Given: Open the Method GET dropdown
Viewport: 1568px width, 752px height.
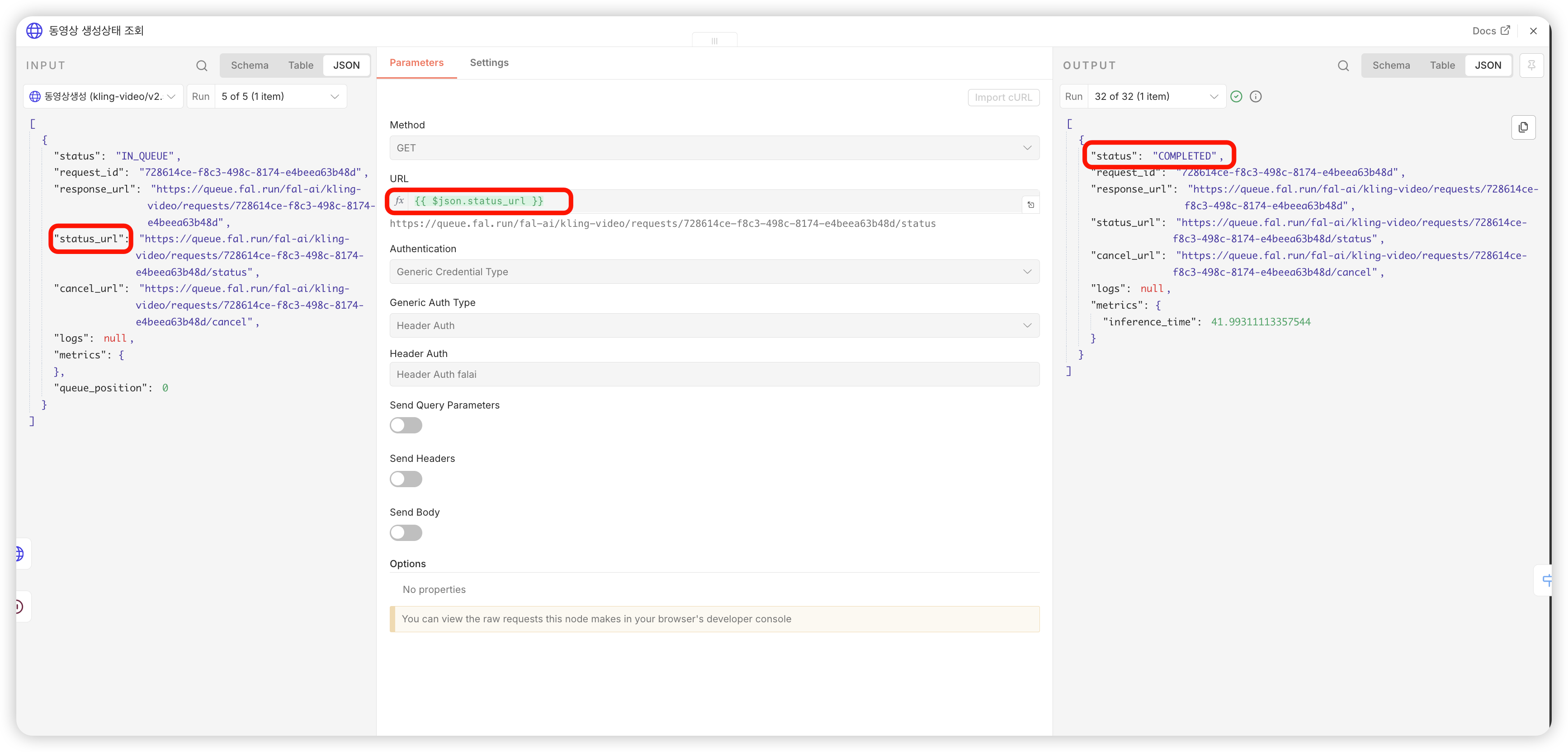Looking at the screenshot, I should coord(714,148).
